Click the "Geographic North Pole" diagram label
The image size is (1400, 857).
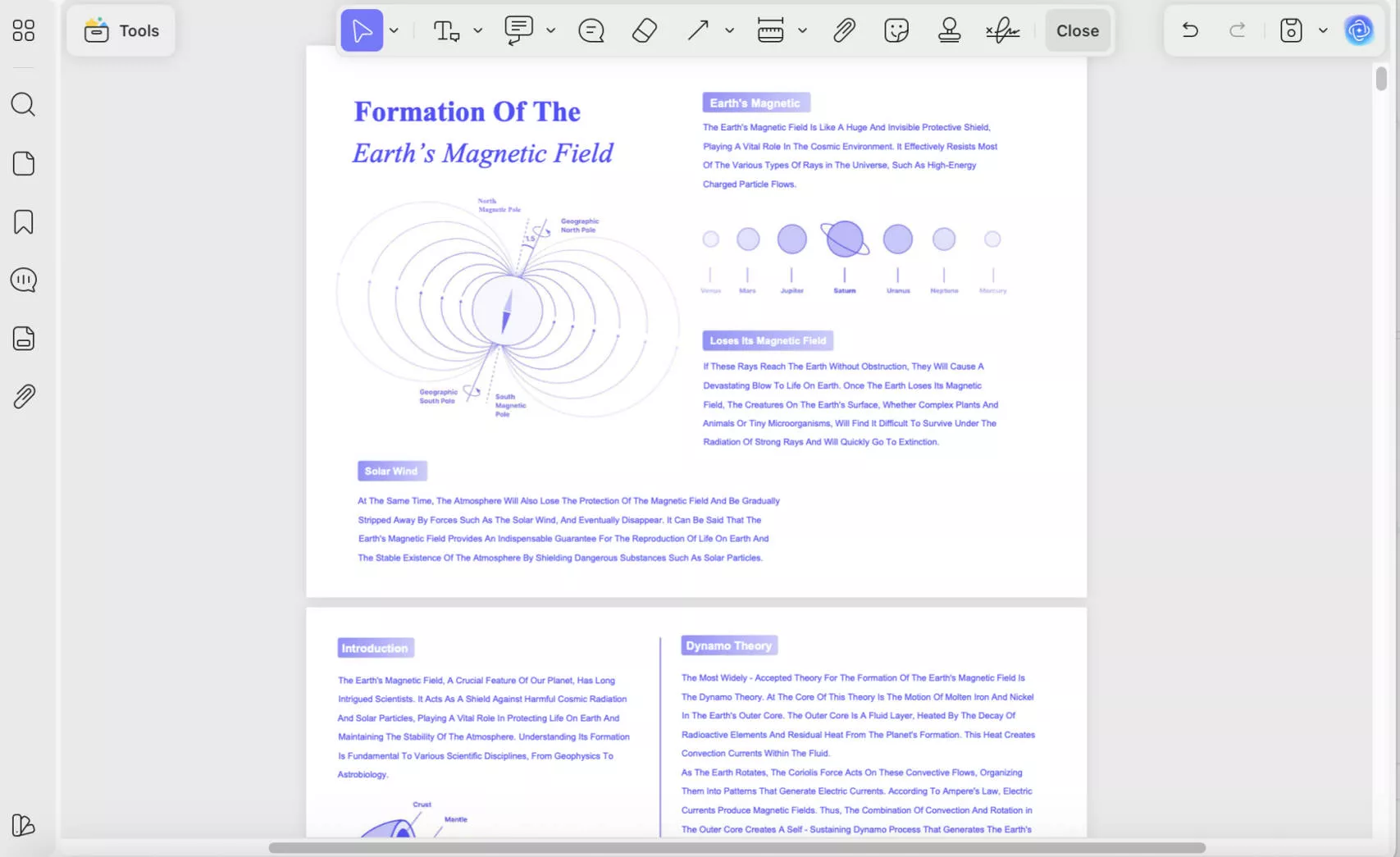580,226
